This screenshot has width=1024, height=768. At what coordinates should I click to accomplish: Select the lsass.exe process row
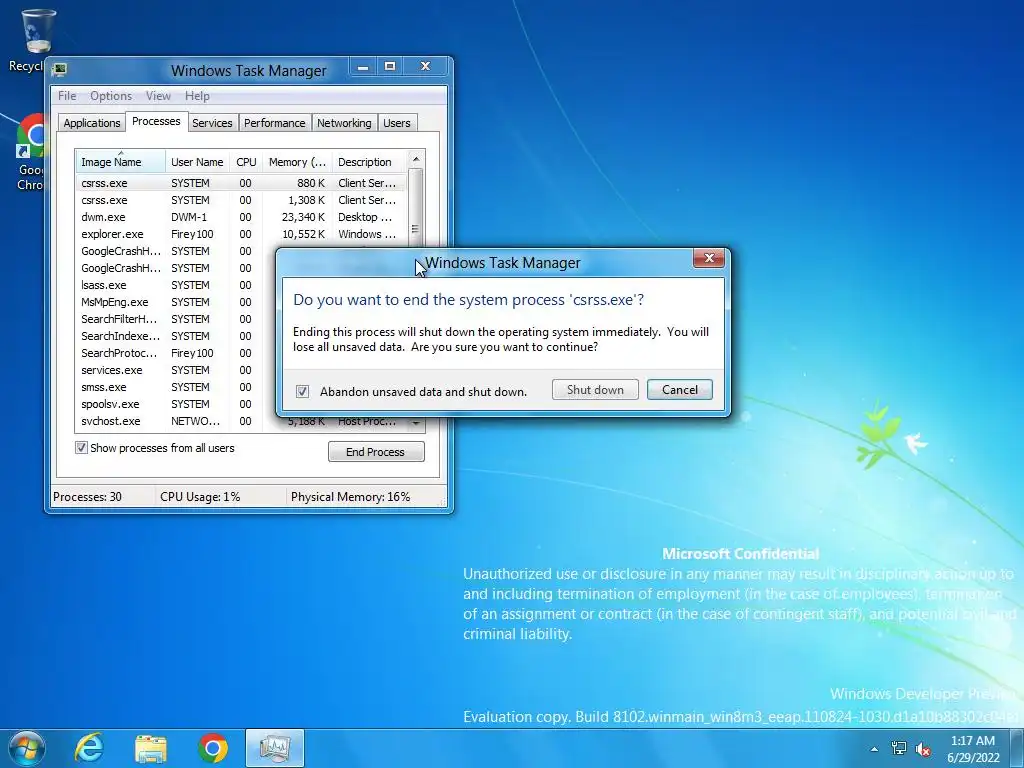point(175,285)
